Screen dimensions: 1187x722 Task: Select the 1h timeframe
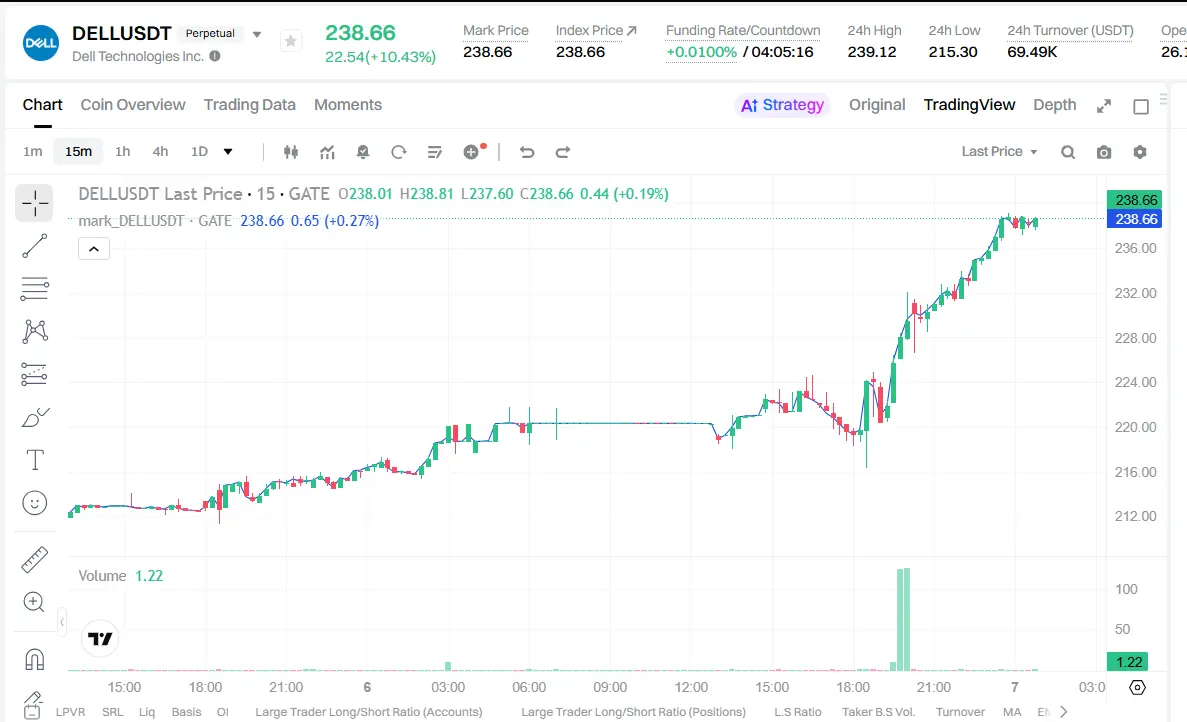123,151
